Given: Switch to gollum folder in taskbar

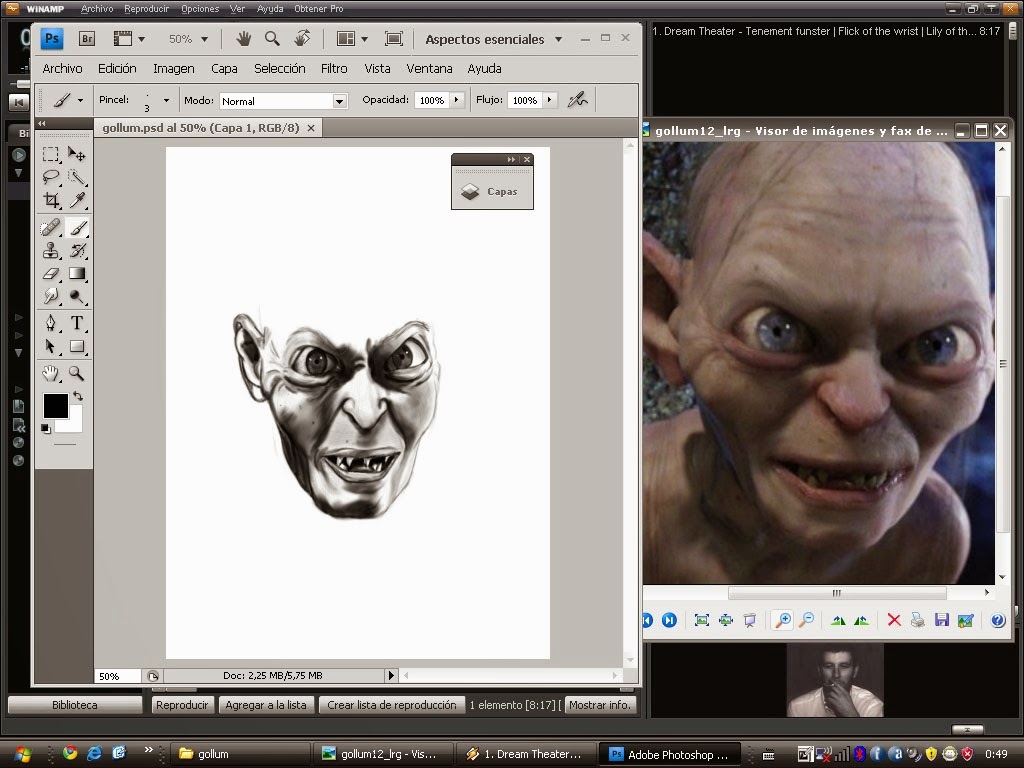Looking at the screenshot, I should click(x=240, y=754).
